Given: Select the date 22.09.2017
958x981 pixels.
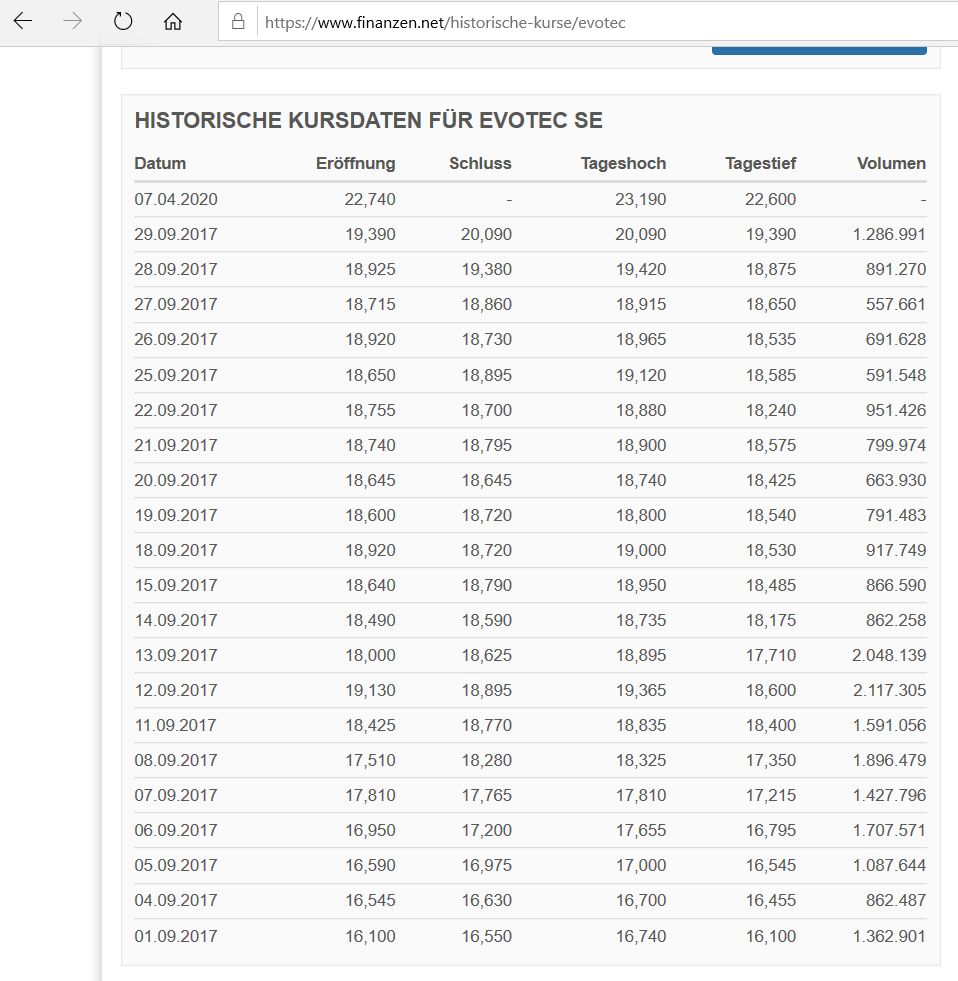Looking at the screenshot, I should [x=176, y=410].
